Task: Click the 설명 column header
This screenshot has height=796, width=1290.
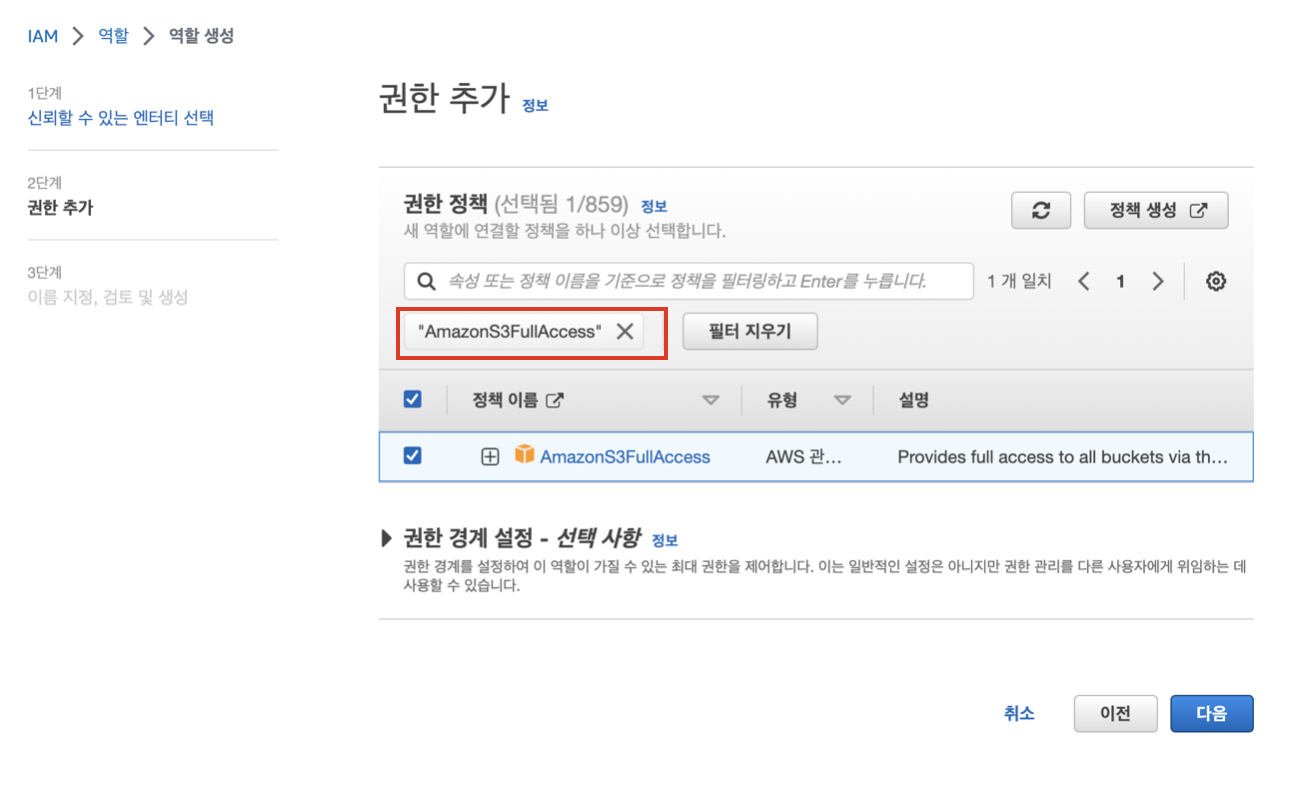Action: (x=914, y=400)
